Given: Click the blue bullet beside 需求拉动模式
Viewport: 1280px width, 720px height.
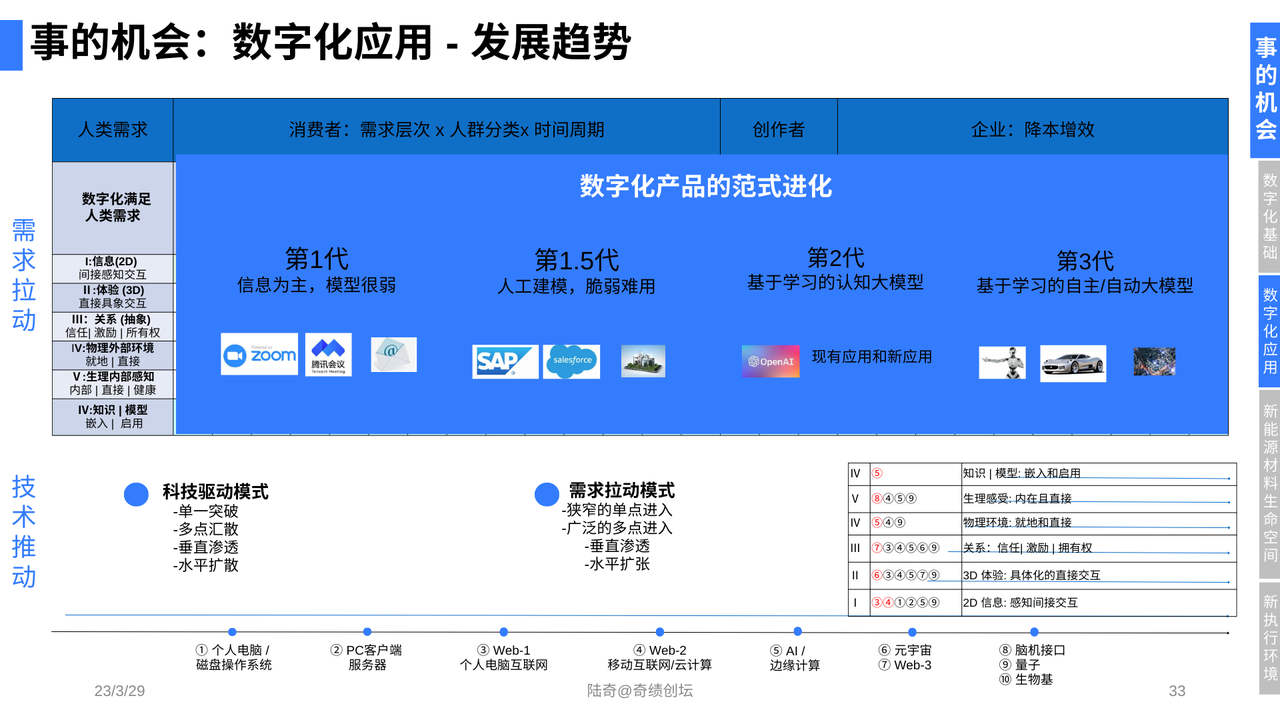Looking at the screenshot, I should tap(546, 494).
